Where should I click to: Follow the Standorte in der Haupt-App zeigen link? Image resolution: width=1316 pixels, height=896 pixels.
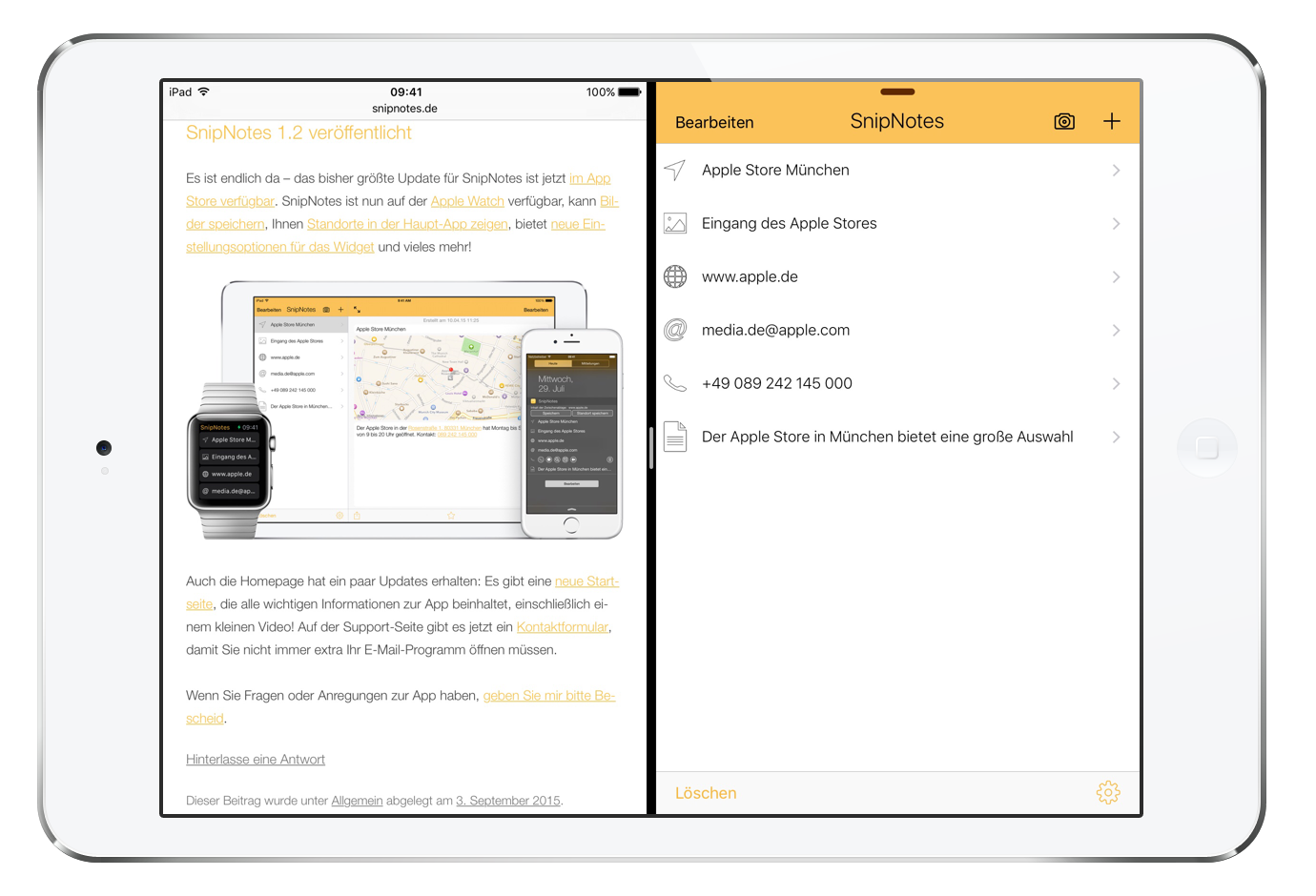407,224
